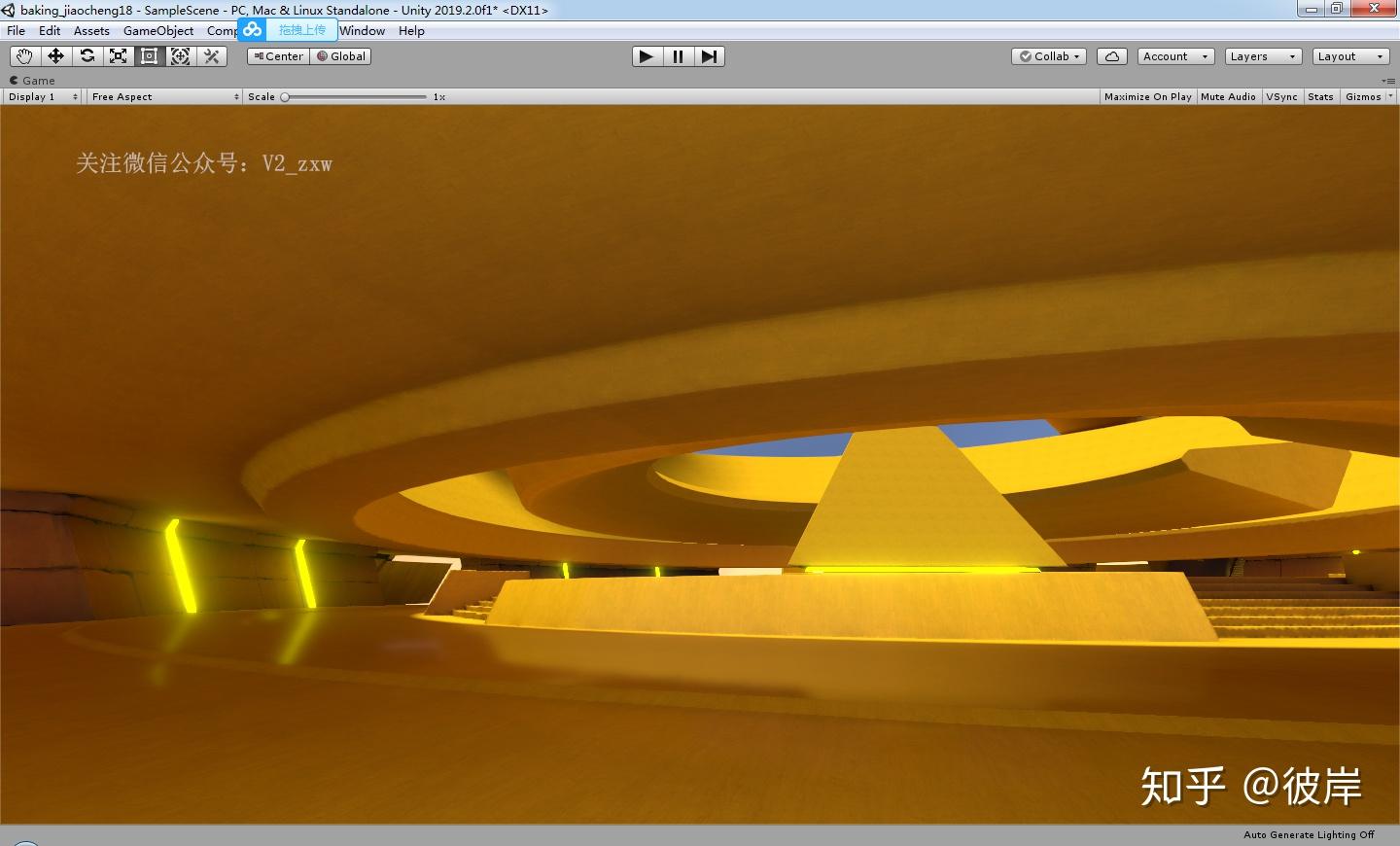Show the Stats overlay

(x=1320, y=97)
